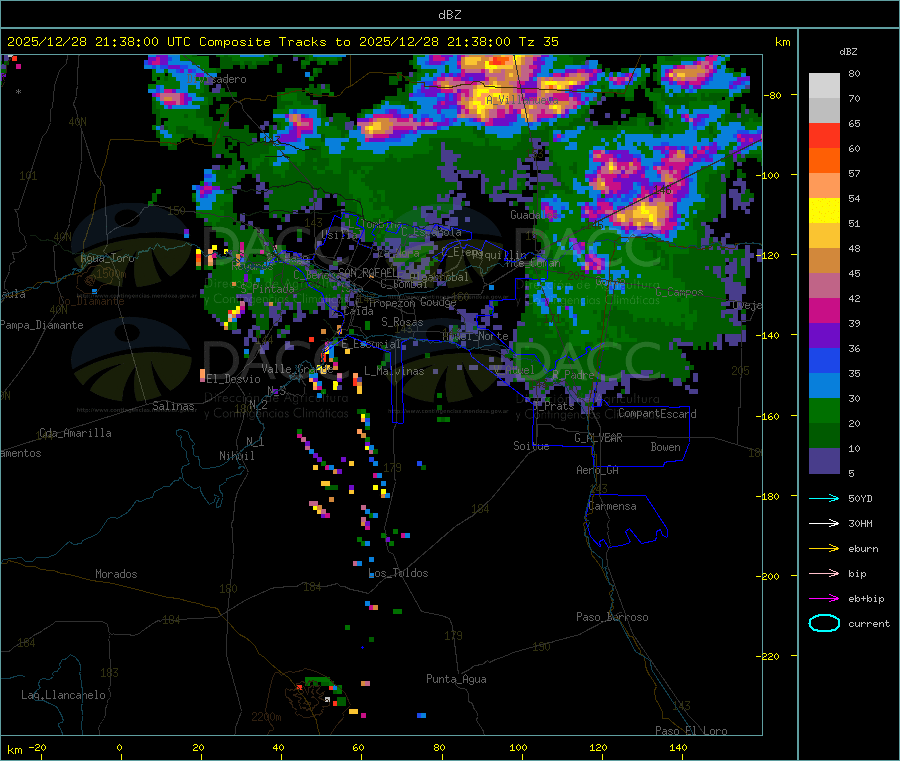This screenshot has height=761, width=900.
Task: Click the -80 tick on the y-axis
Action: 772,95
